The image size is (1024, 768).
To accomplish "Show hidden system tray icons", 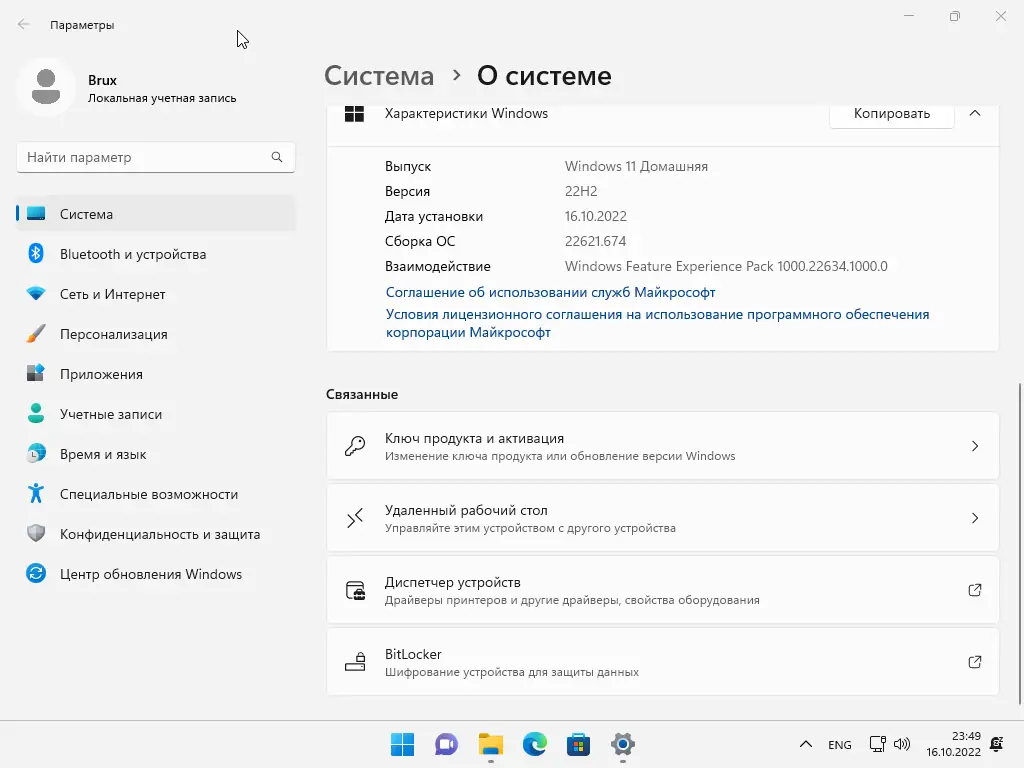I will (x=805, y=745).
